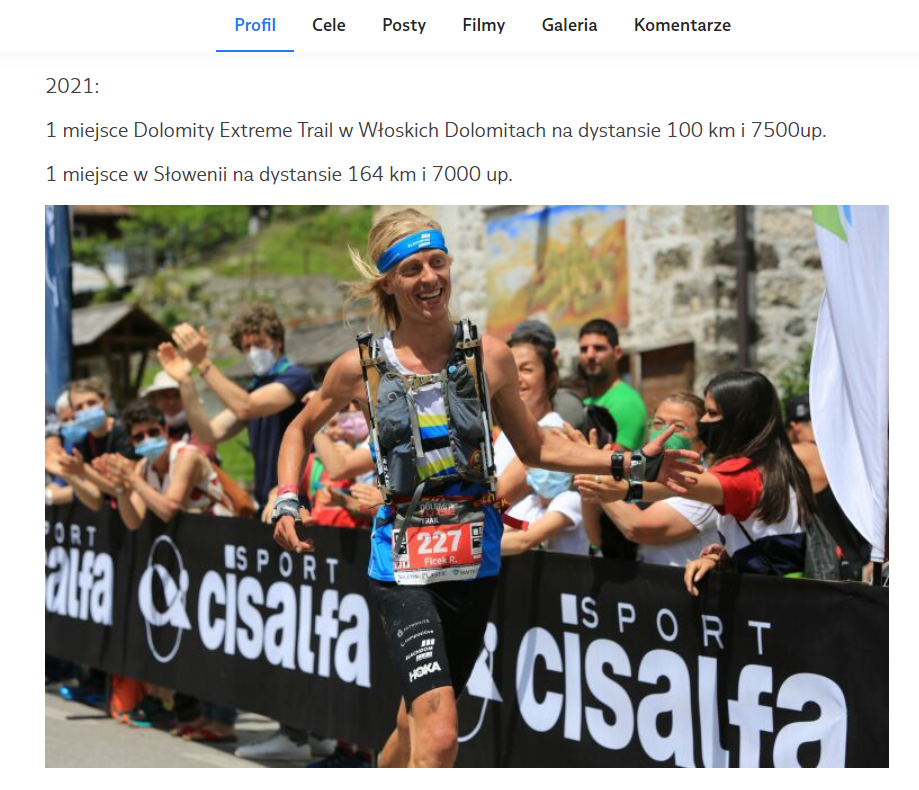919x790 pixels.
Task: Select the Posty tab
Action: tap(404, 25)
